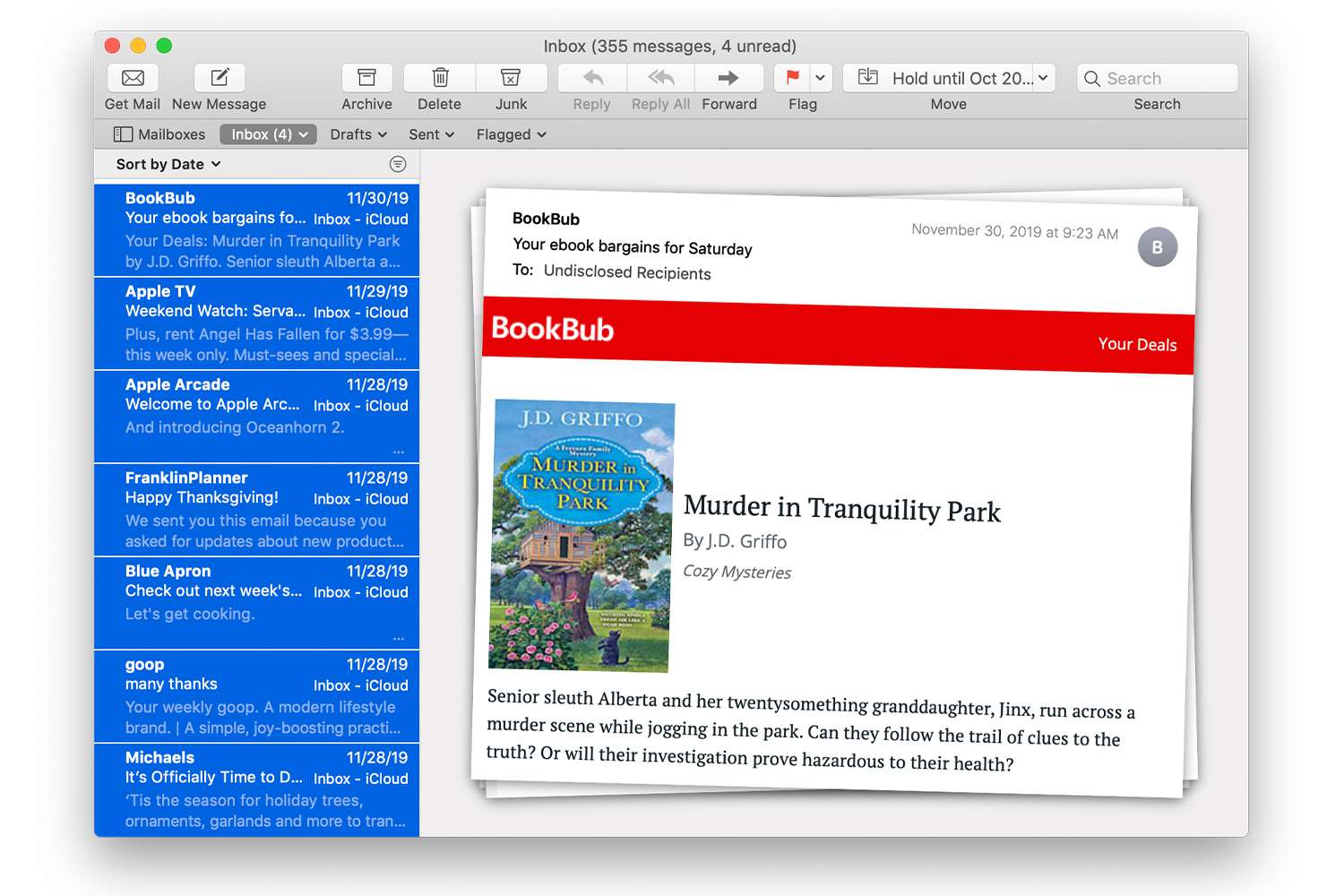Select the BookBub 11/30/19 message
Image resolution: width=1344 pixels, height=896 pixels.
tap(256, 230)
